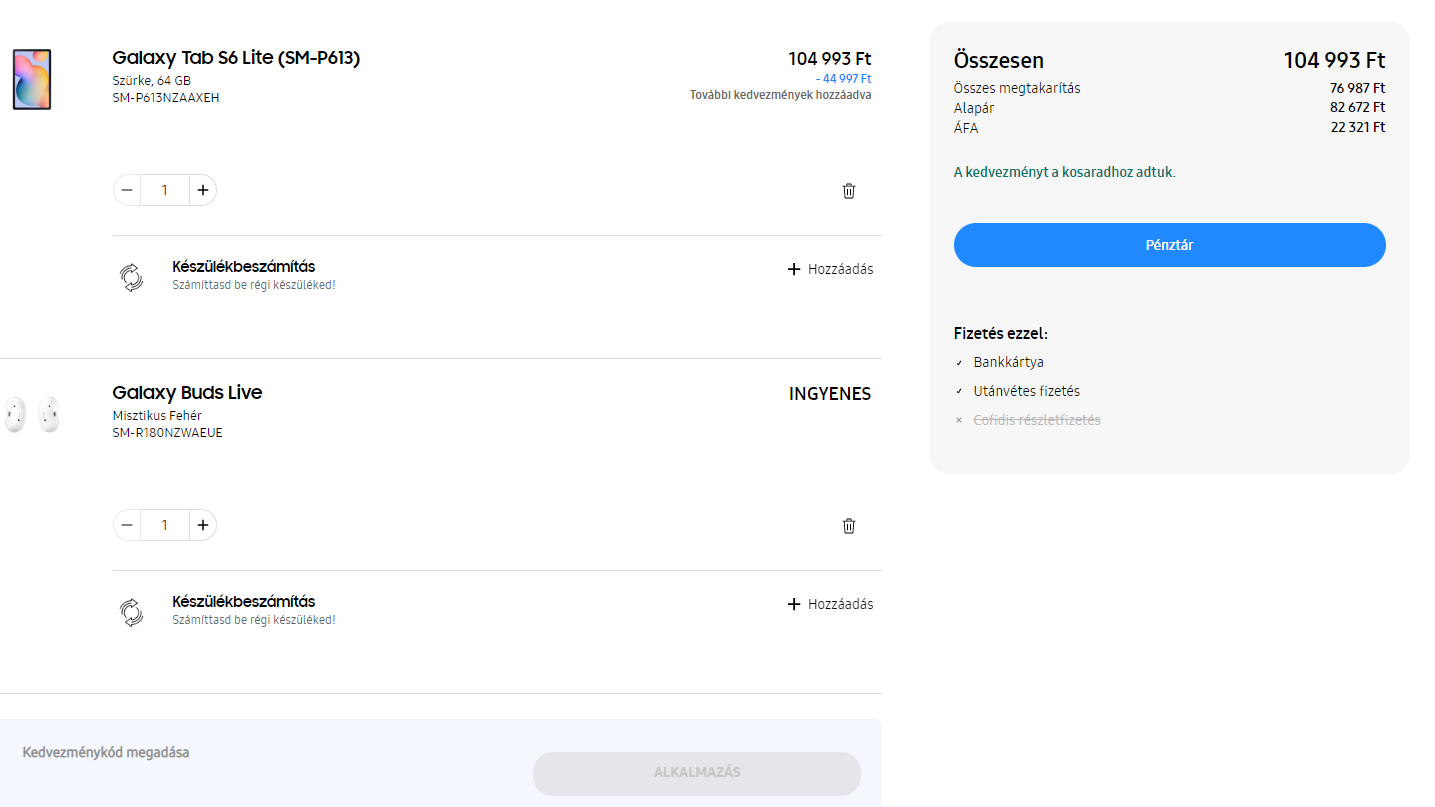Screen dimensions: 1435x807
Task: Click the SM-R180NZWAEUE model code
Action: (x=167, y=433)
